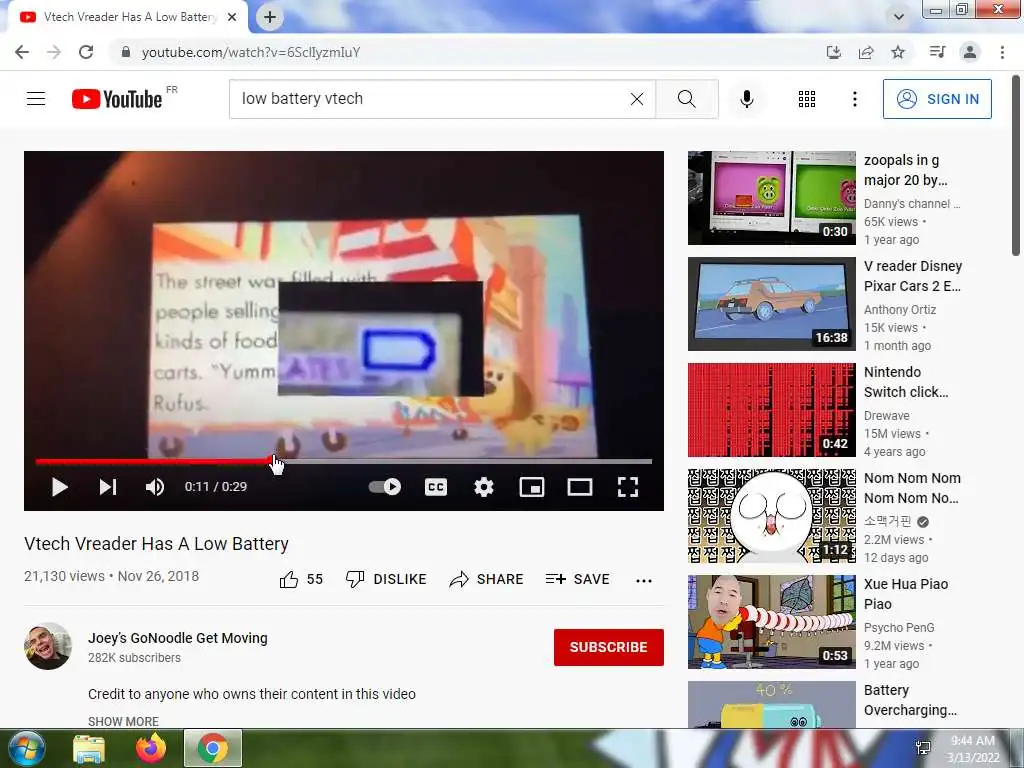Click Anthony Ortiz channel name
This screenshot has height=768, width=1024.
(x=900, y=310)
